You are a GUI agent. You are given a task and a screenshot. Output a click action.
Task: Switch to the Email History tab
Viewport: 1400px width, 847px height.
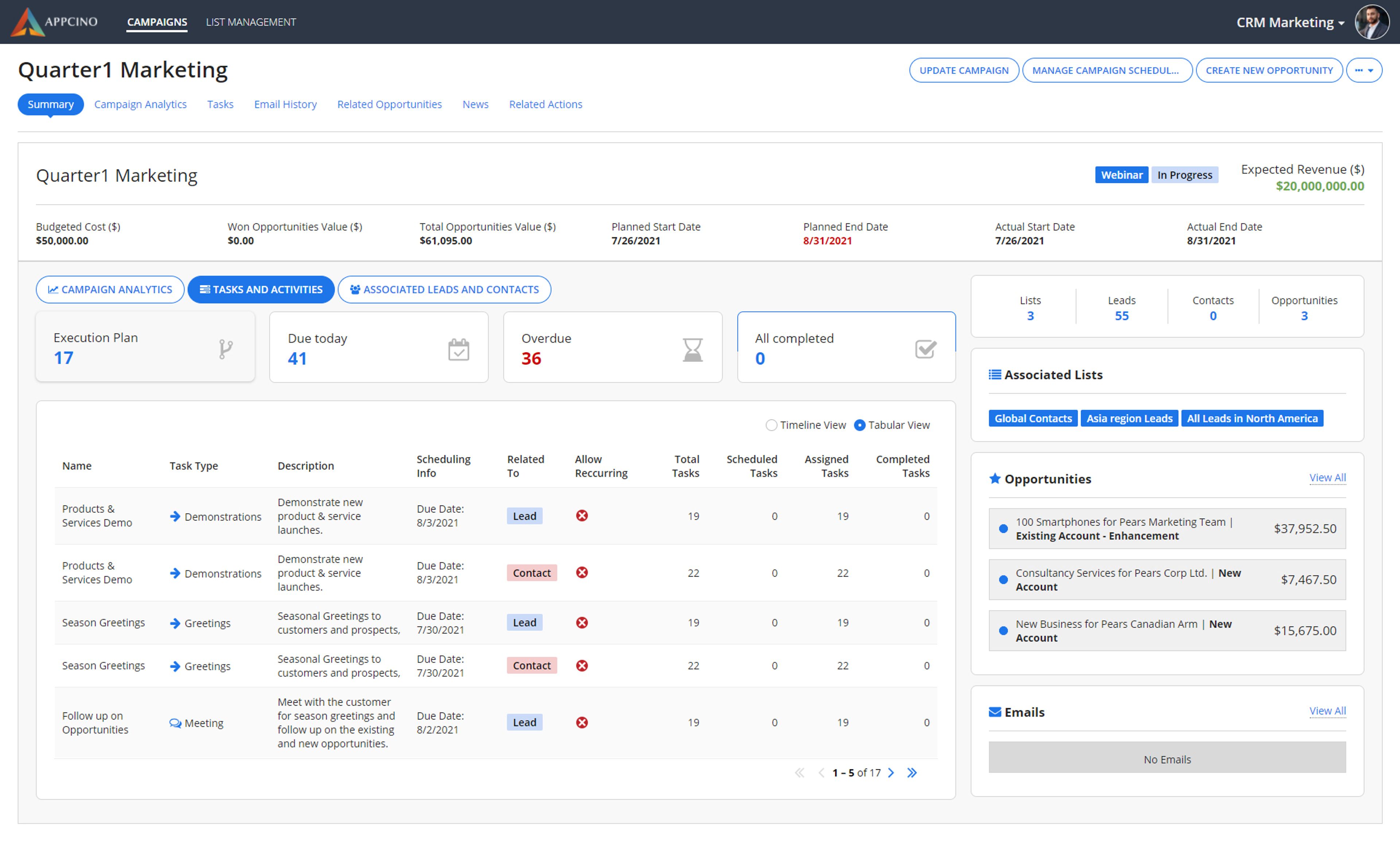click(x=285, y=105)
